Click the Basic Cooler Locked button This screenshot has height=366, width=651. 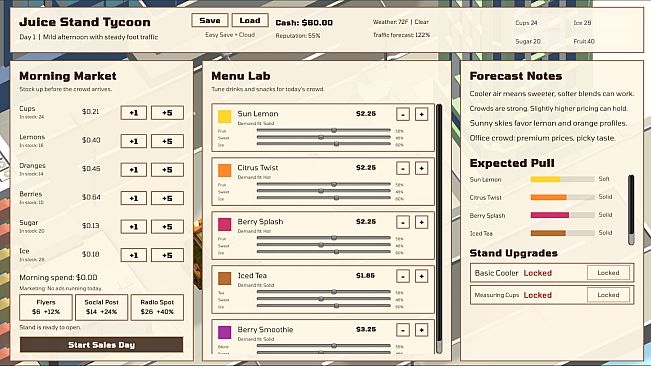point(608,273)
